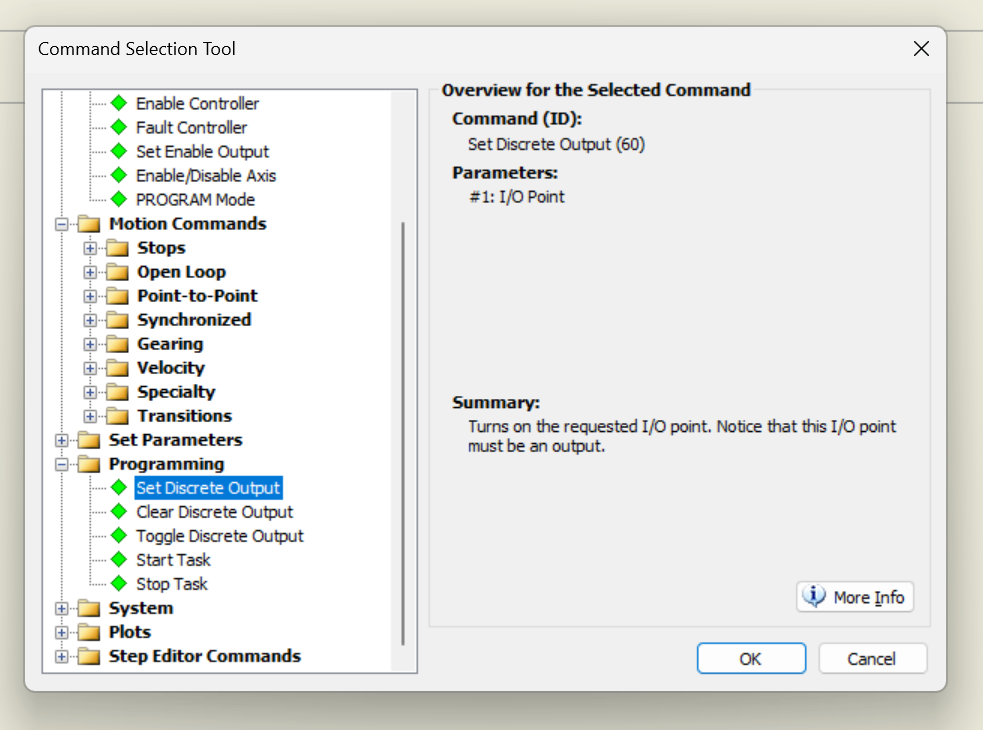Expand the Specialty subfolder
The width and height of the screenshot is (983, 730).
(x=90, y=393)
